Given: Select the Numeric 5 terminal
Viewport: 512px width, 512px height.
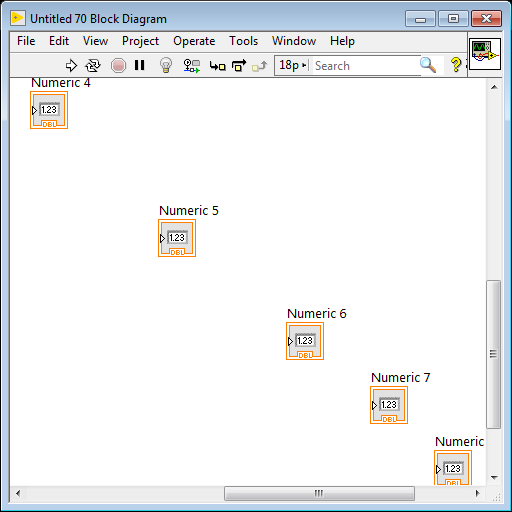Looking at the screenshot, I should coord(177,238).
